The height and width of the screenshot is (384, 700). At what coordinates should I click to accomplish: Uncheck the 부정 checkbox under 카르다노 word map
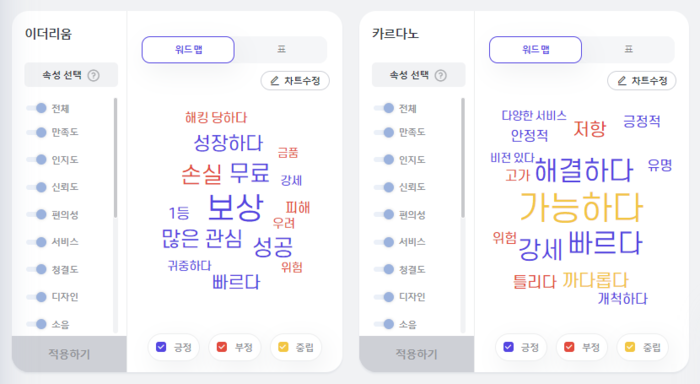click(569, 347)
